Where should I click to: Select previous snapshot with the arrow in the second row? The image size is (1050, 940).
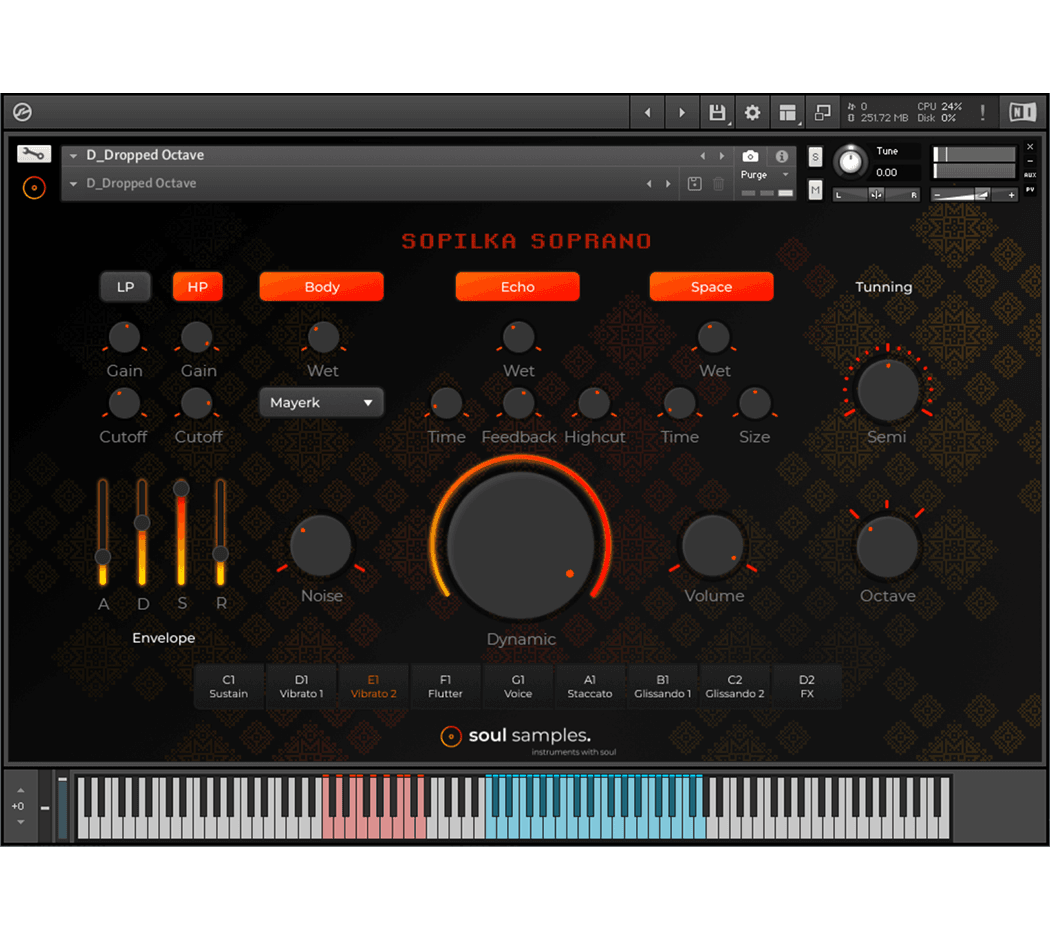click(648, 183)
